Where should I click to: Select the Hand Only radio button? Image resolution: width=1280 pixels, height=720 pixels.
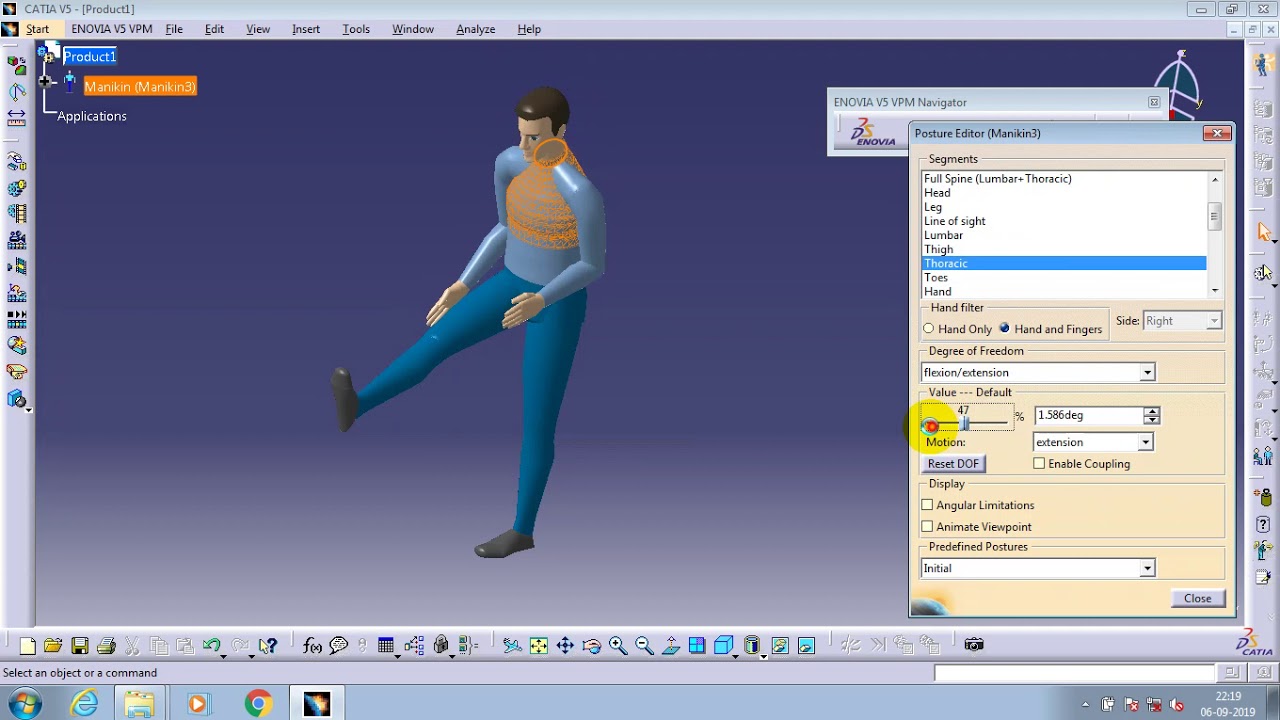929,329
